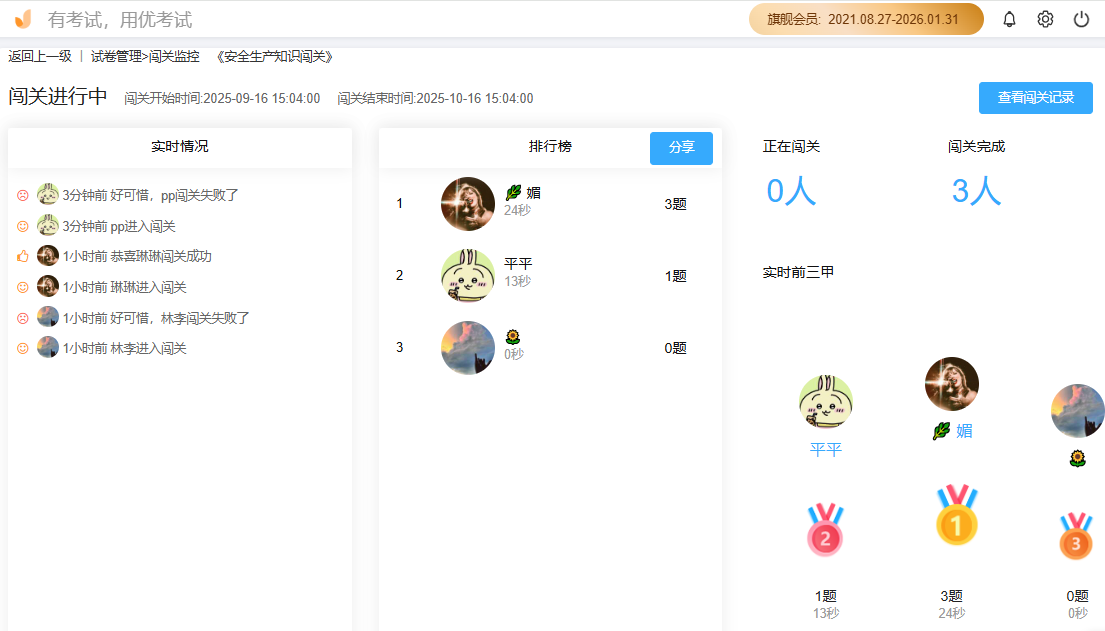
Task: Click the 查看闯关记录 button
Action: click(1035, 98)
